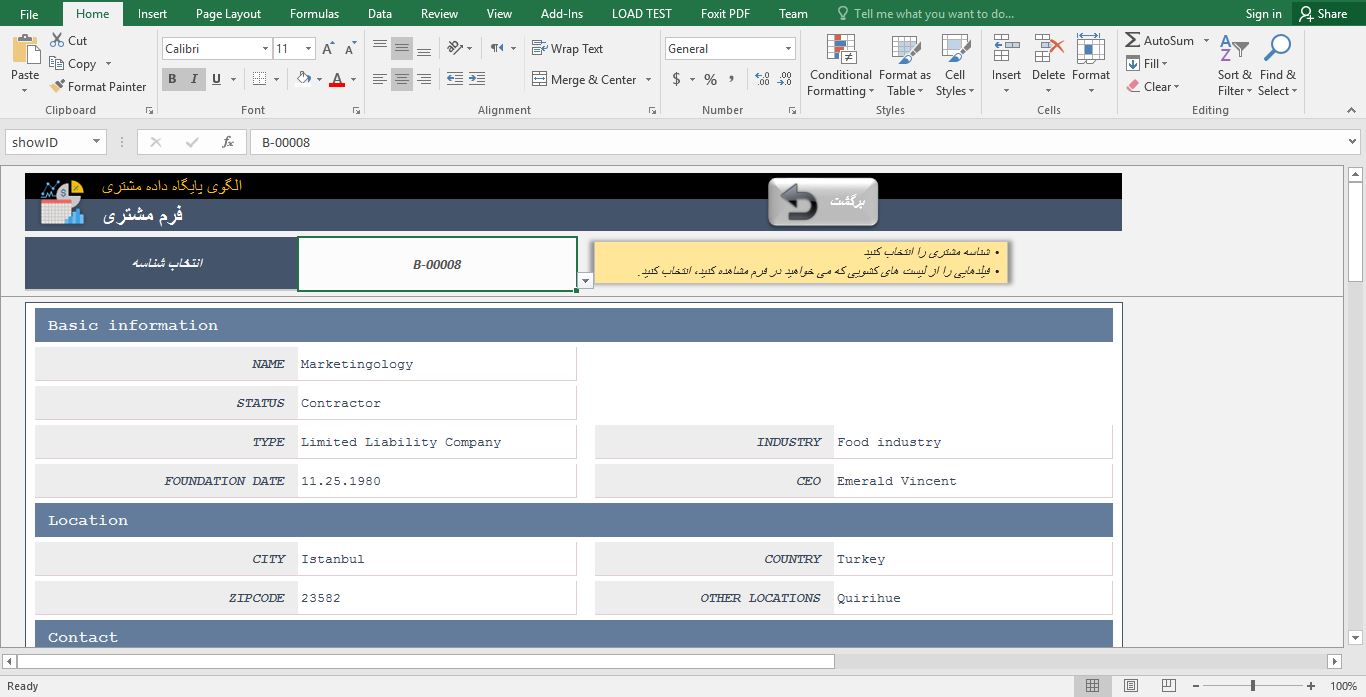Click the Paste clipboard icon
The image size is (1366, 697).
click(25, 50)
